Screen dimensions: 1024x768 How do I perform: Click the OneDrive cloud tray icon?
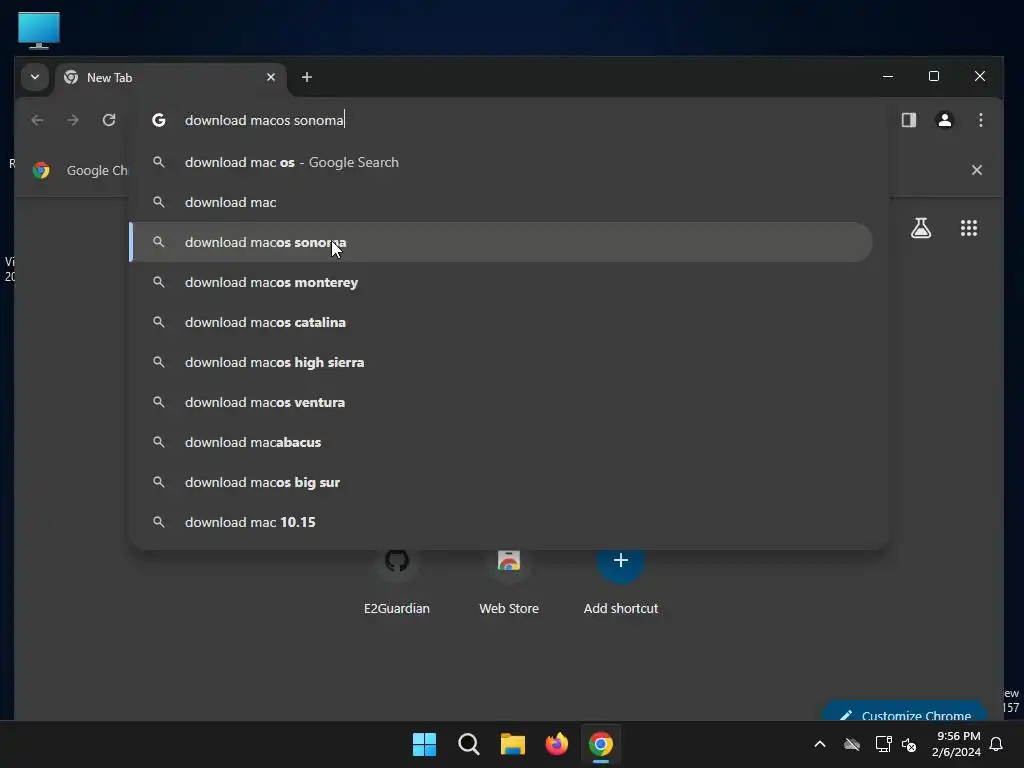pyautogui.click(x=852, y=744)
